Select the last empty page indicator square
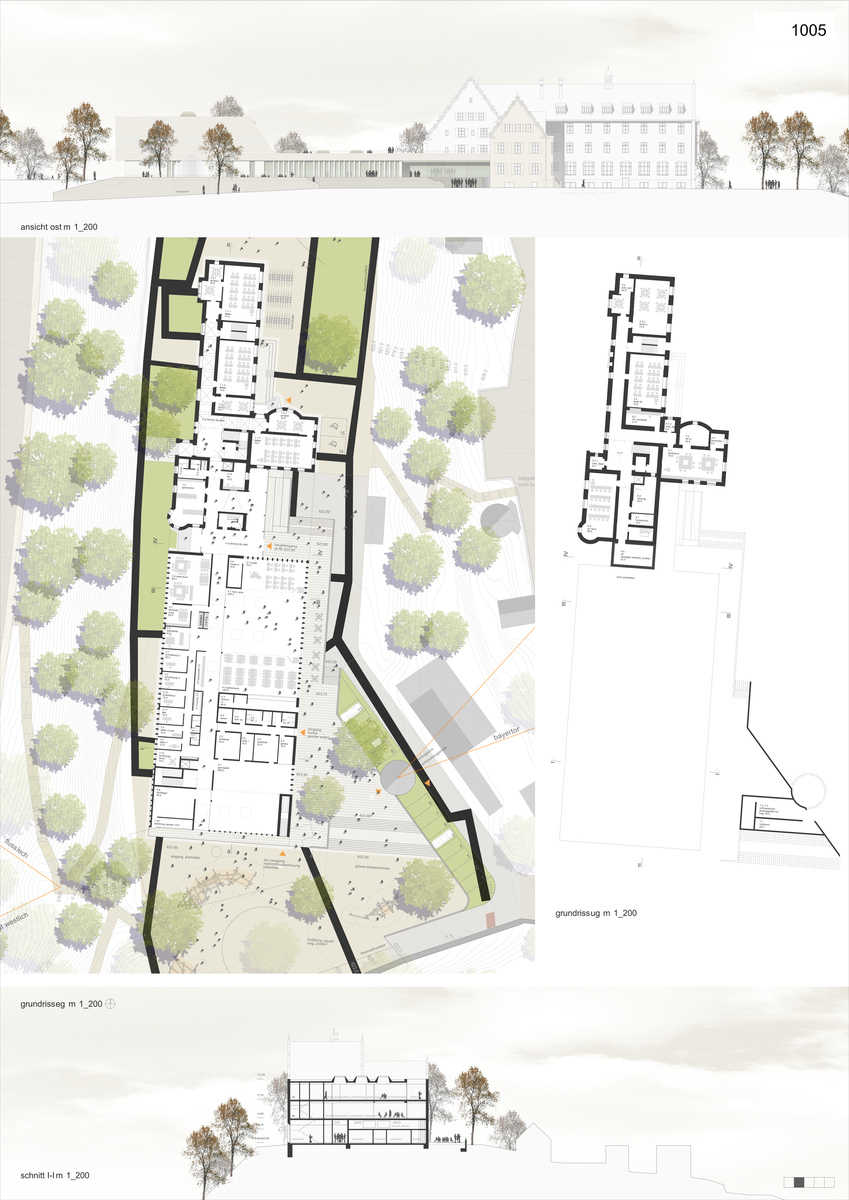This screenshot has width=849, height=1200. click(x=832, y=1181)
